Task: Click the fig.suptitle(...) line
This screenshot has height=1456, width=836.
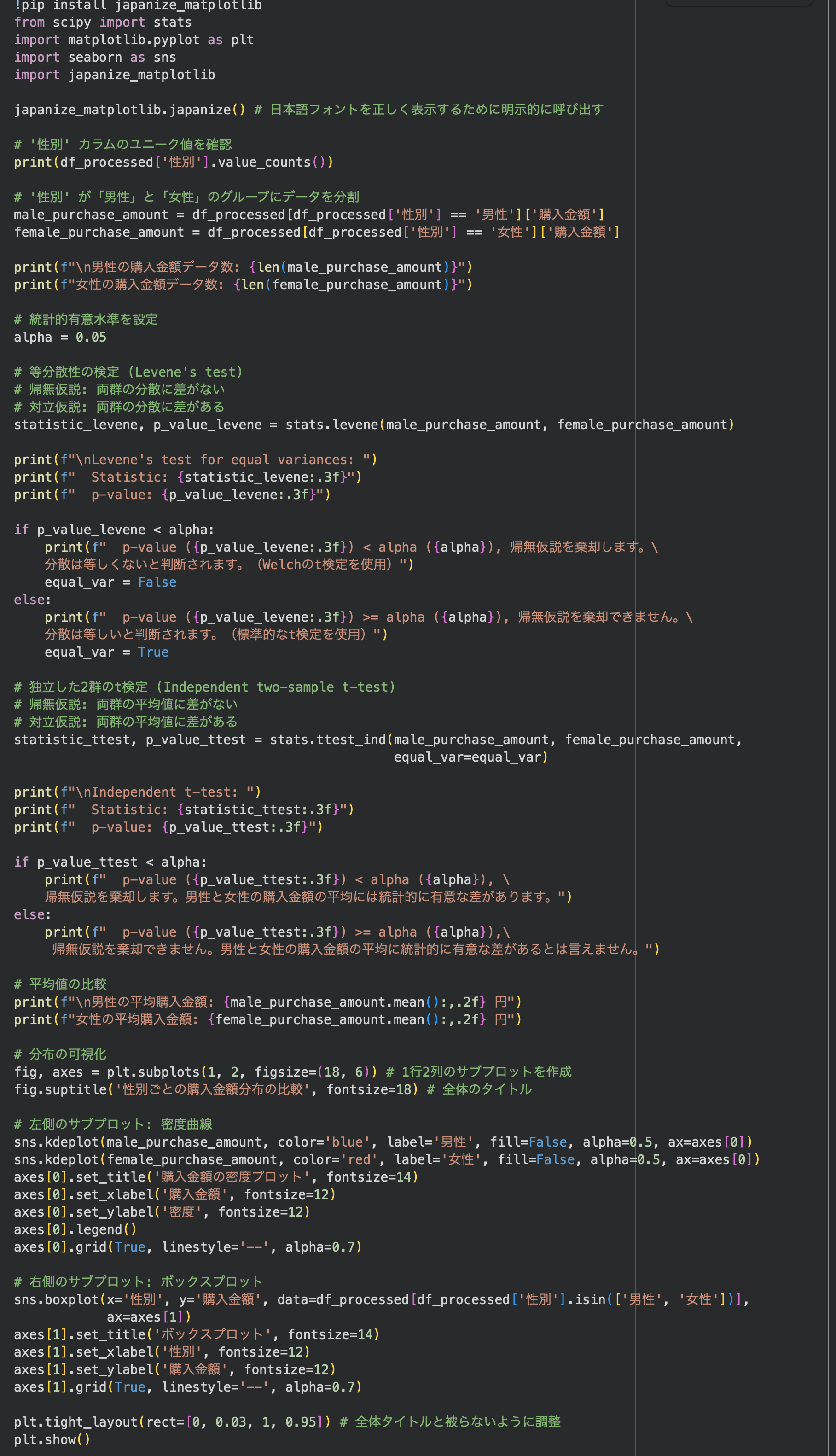Action: tap(273, 1090)
